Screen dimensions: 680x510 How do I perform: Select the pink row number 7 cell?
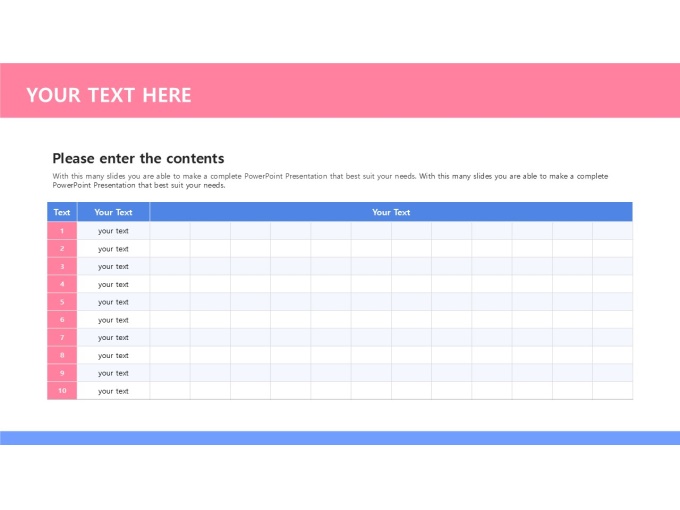[62, 337]
